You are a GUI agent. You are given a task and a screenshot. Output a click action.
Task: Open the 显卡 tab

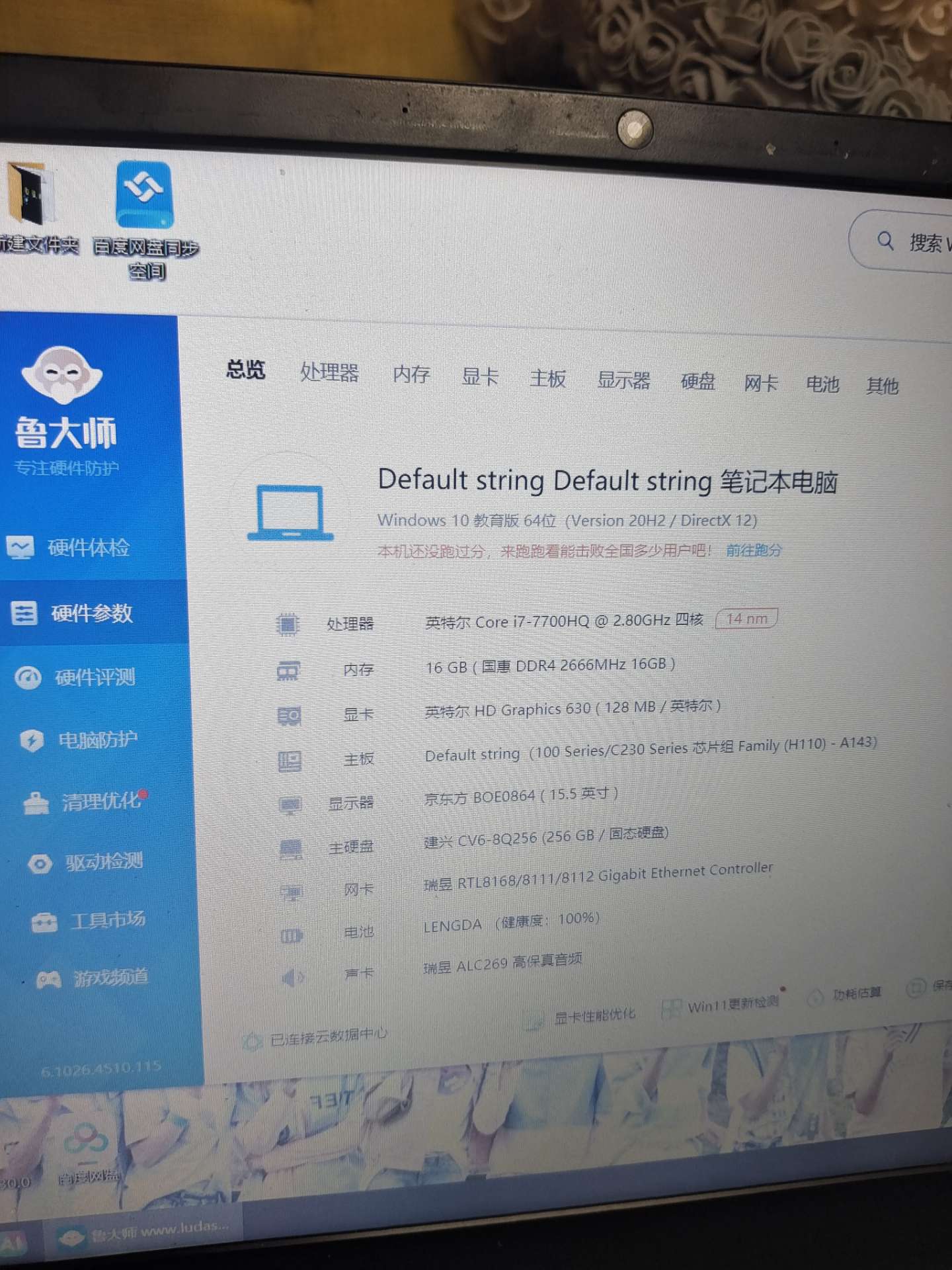coord(479,377)
